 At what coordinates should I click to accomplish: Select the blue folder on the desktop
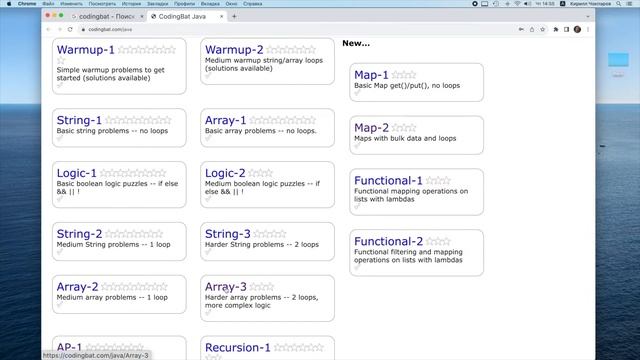(x=618, y=60)
